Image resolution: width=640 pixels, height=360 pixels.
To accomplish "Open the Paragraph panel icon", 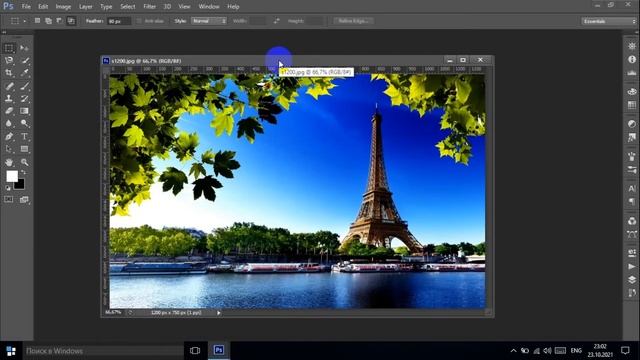I will pyautogui.click(x=632, y=202).
